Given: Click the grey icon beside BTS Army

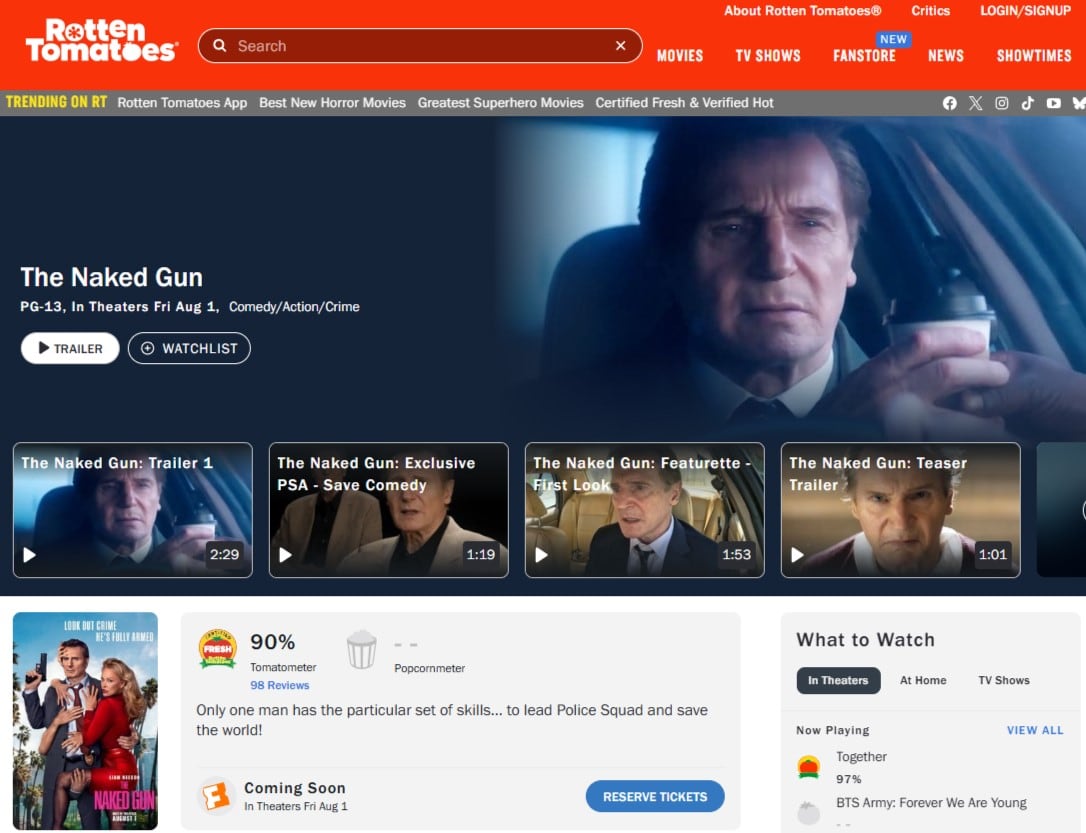Looking at the screenshot, I should [808, 812].
